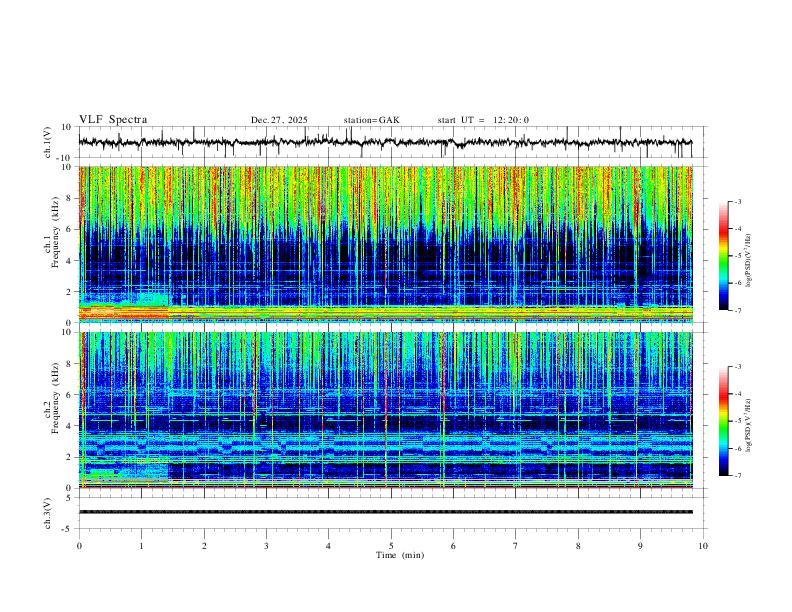Screen dimensions: 792x612
Task: Select the date "Dec. 27, 2025"
Action: pyautogui.click(x=279, y=120)
